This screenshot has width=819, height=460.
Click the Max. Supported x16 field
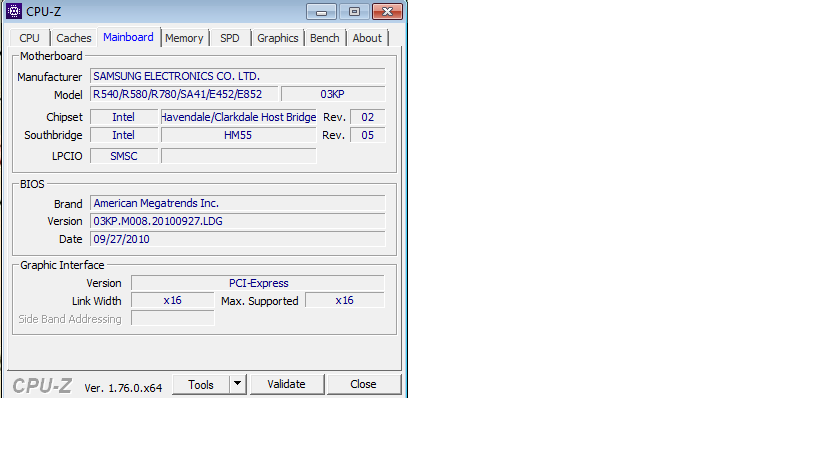coord(345,300)
